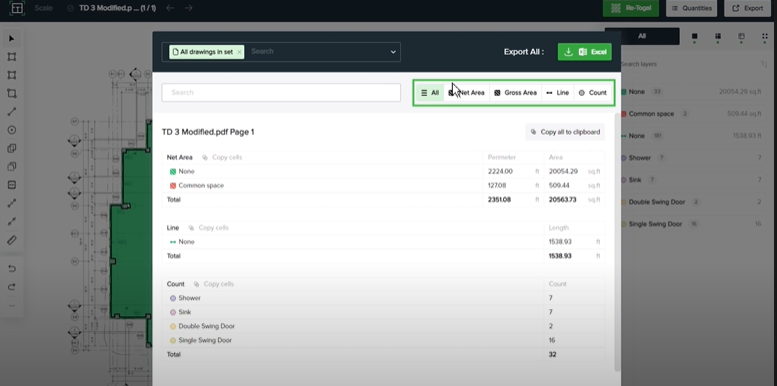Click the Export button in the top bar
This screenshot has width=777, height=386.
pyautogui.click(x=747, y=8)
